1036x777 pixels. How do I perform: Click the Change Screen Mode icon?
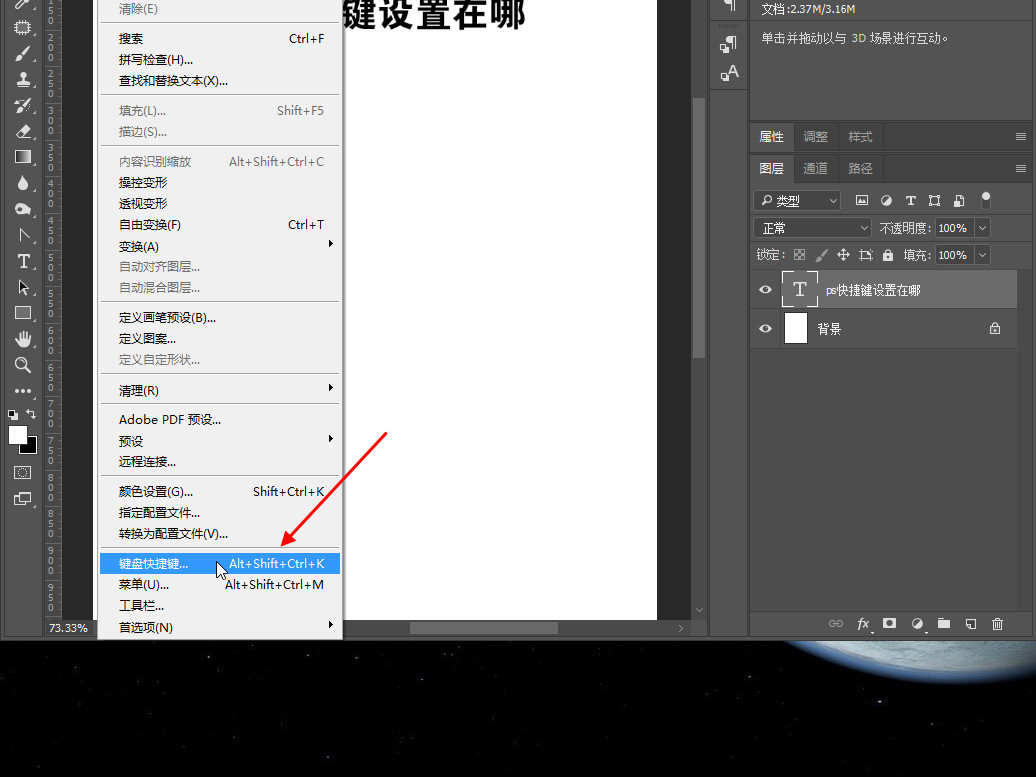coord(22,499)
